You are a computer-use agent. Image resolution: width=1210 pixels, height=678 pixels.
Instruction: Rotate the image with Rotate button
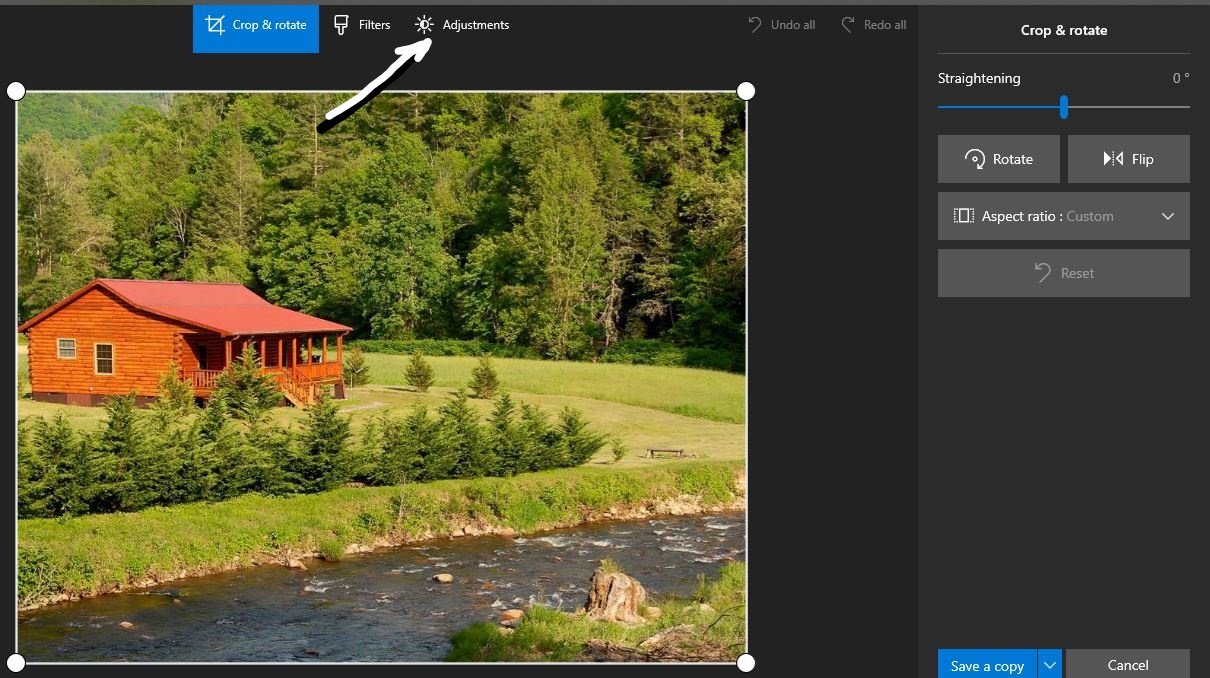coord(998,159)
